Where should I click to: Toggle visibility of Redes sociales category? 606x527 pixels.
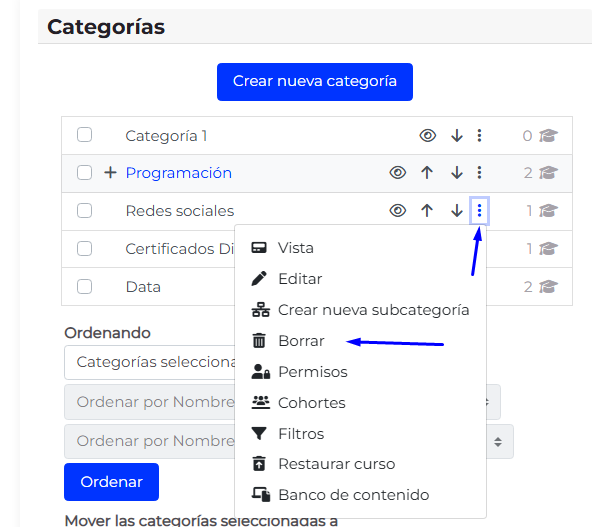pos(398,211)
